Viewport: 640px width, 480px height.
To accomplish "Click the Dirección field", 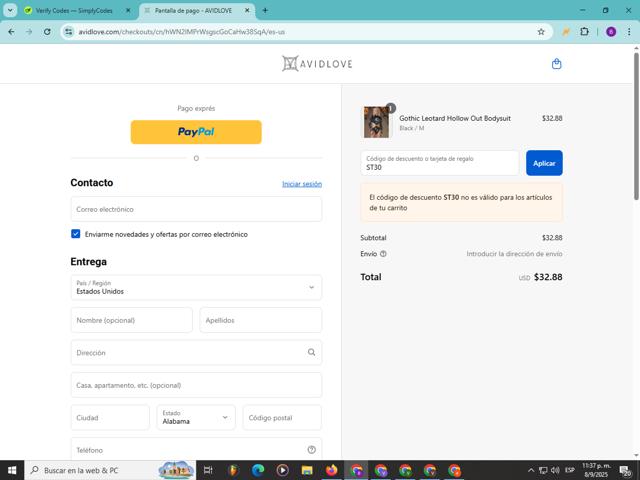I will (196, 352).
